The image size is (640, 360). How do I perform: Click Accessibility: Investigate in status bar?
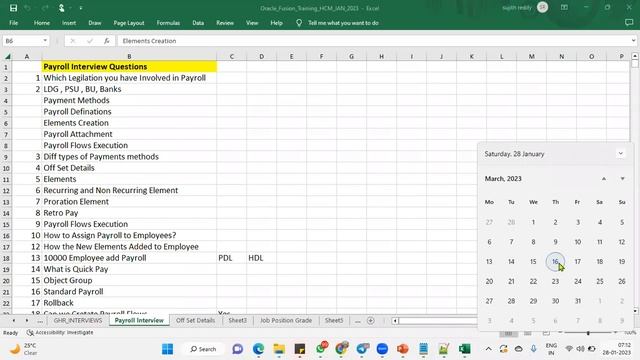[60, 333]
